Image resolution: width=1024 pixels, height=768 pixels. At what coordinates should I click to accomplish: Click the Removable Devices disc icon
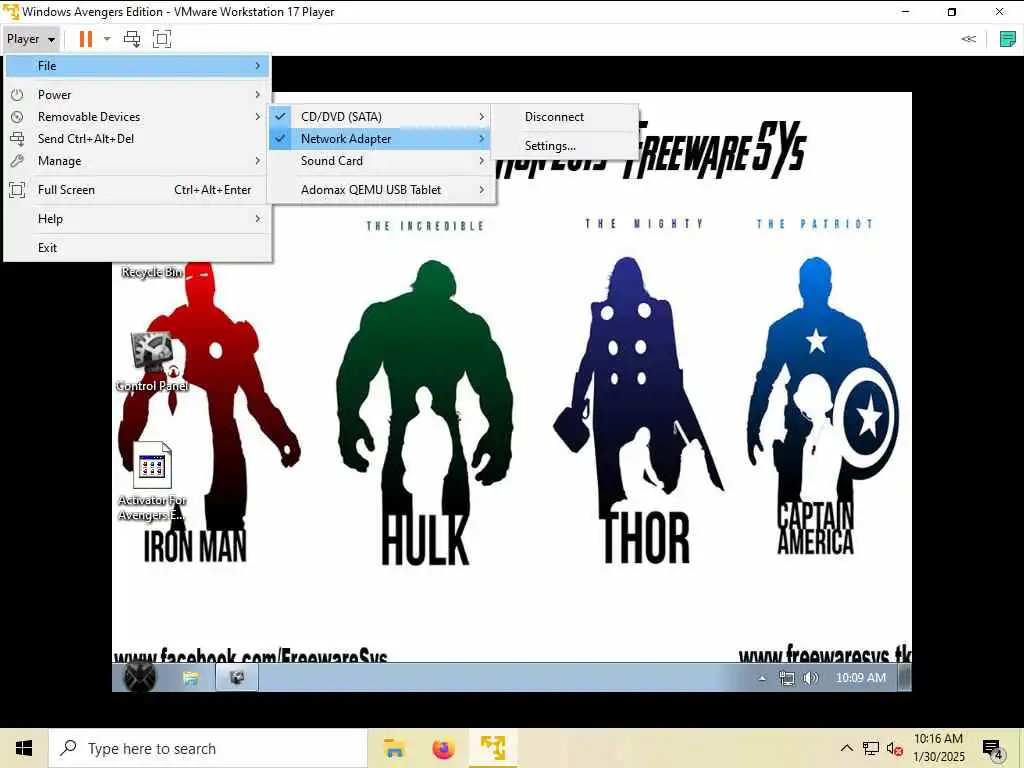[17, 117]
